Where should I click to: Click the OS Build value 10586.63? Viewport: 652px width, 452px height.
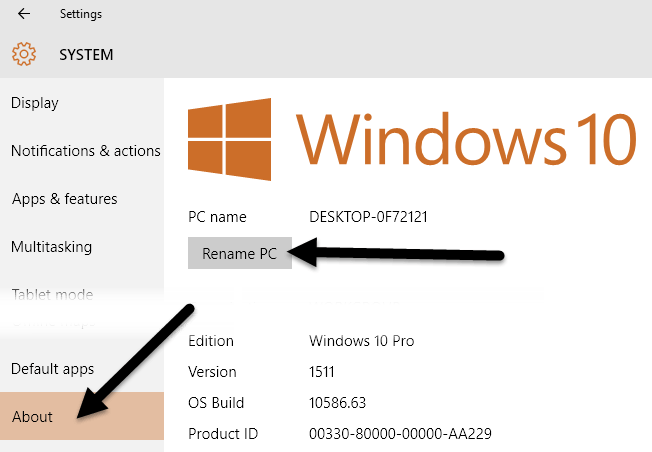tap(337, 403)
